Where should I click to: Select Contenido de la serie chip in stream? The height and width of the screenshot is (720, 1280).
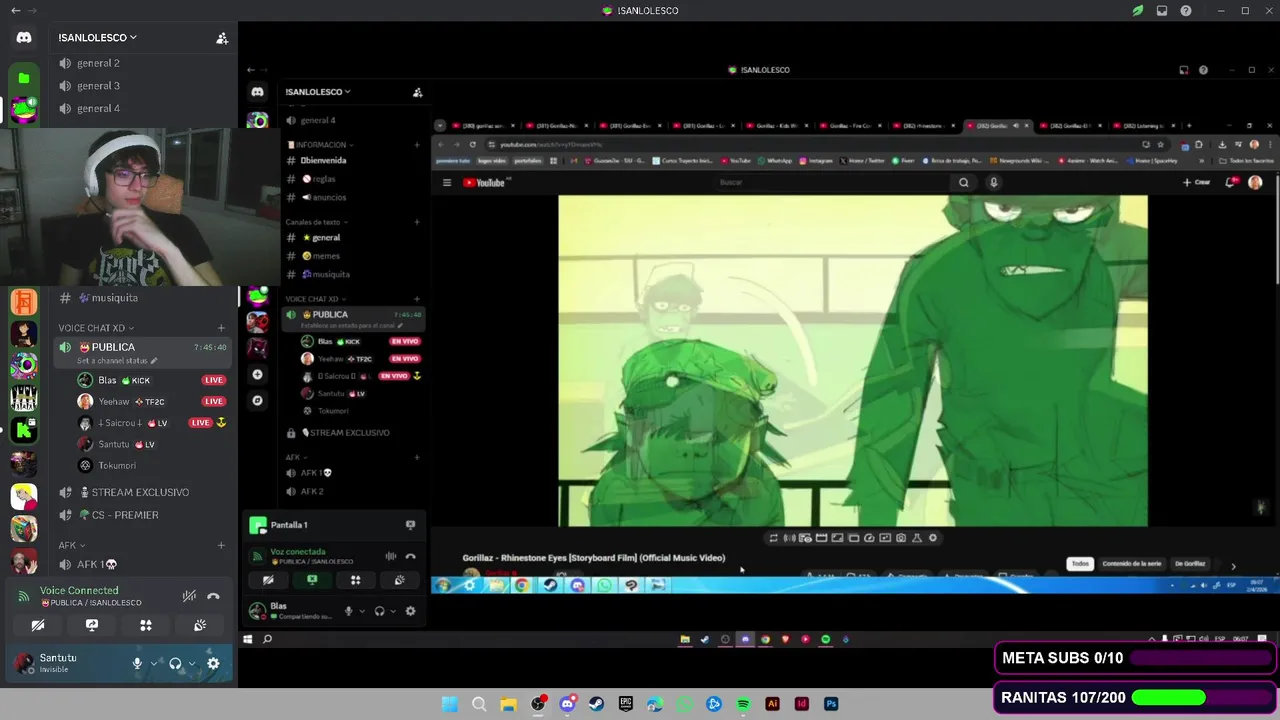tap(1132, 564)
